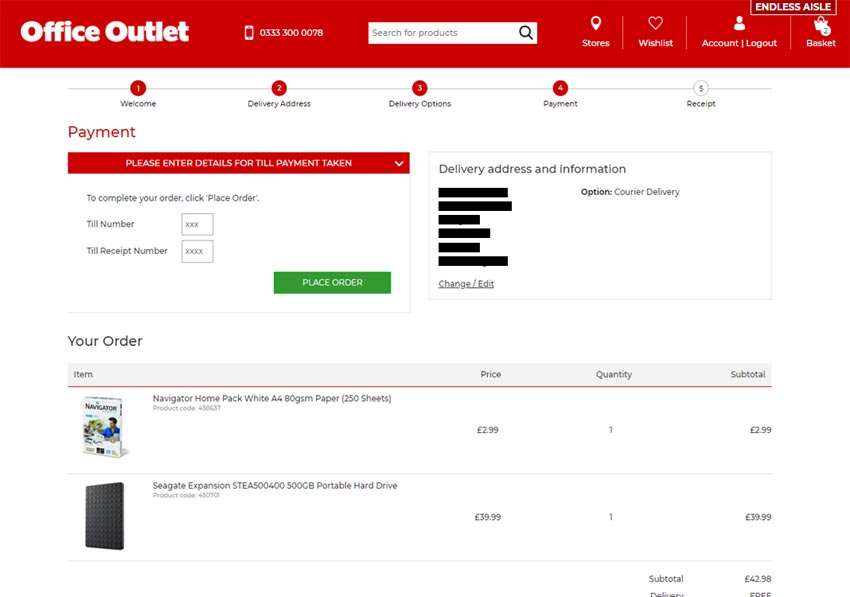
Task: Click the Price column header
Action: (491, 374)
